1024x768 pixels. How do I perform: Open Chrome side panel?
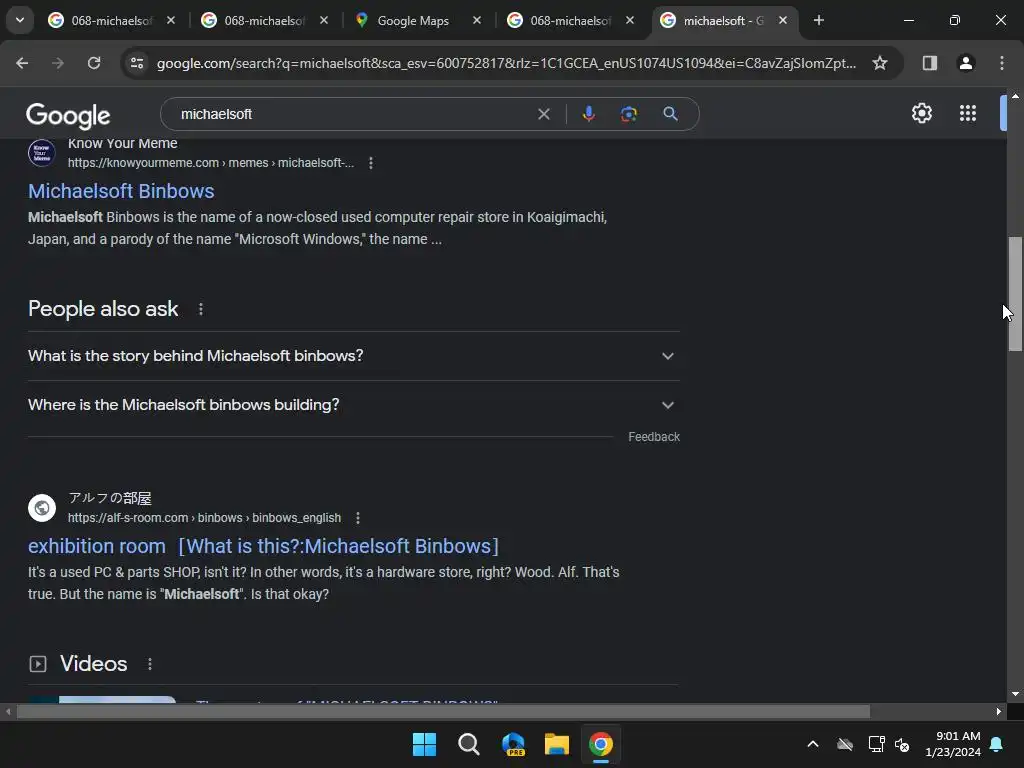(929, 63)
